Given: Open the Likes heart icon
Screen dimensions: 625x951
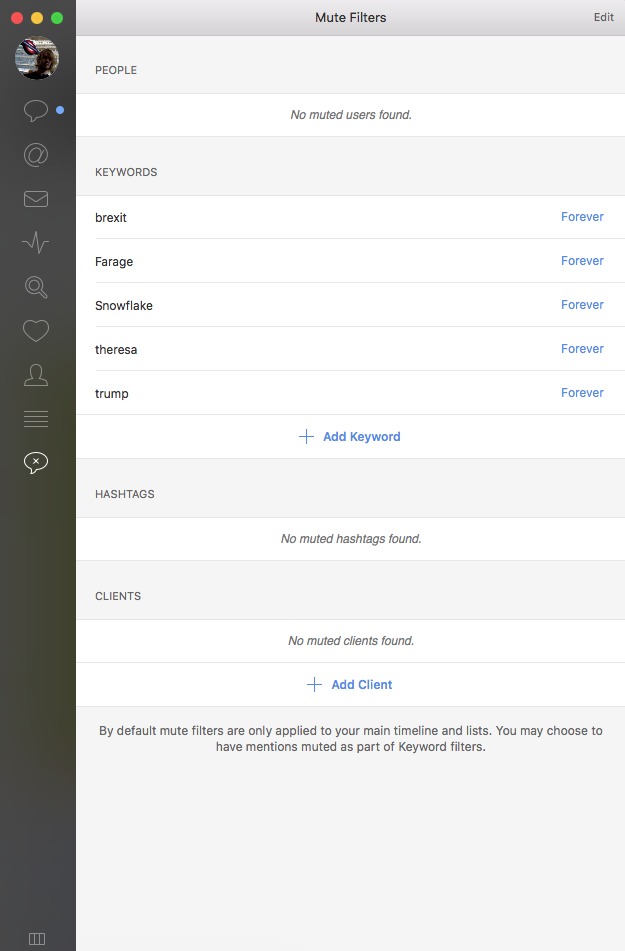Looking at the screenshot, I should click(x=36, y=331).
